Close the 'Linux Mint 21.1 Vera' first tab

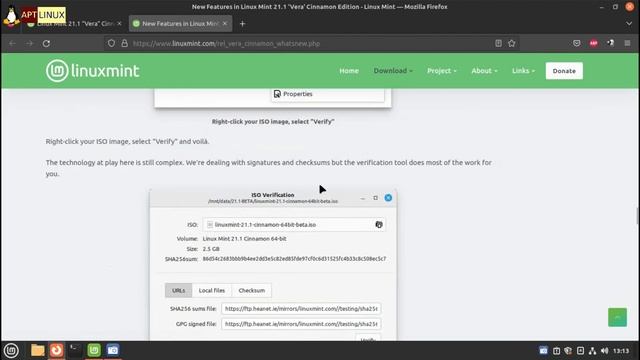[119, 24]
